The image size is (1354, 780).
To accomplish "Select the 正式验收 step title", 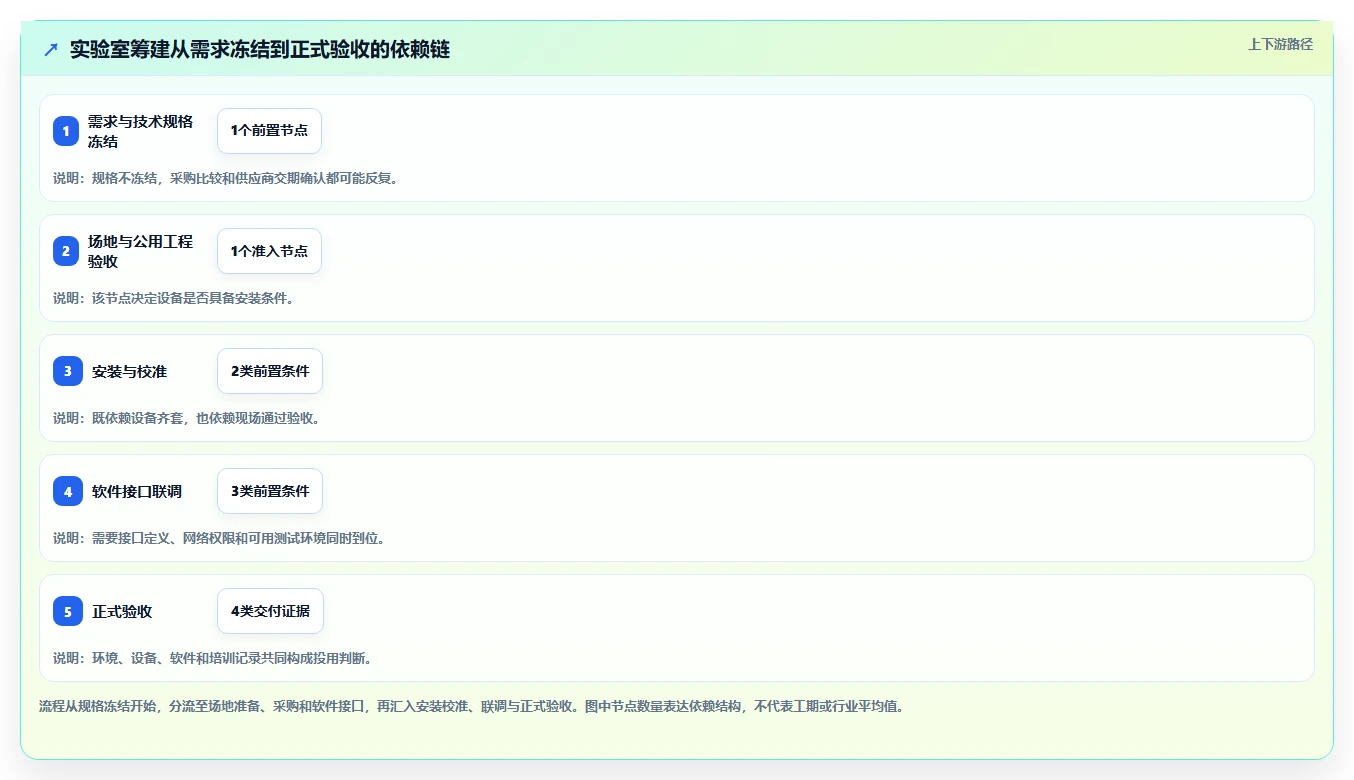I will pos(122,611).
